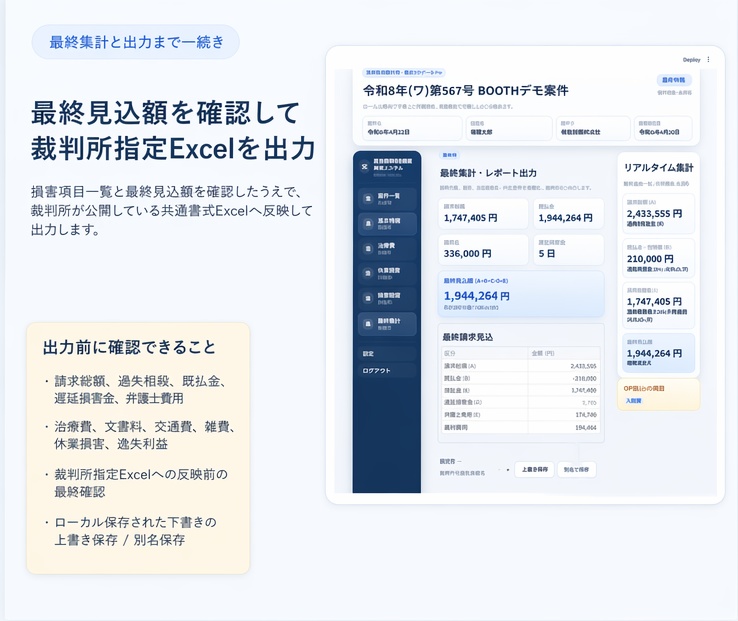Click the icon of the 治療費 sidebar item
738x621 pixels.
368,249
